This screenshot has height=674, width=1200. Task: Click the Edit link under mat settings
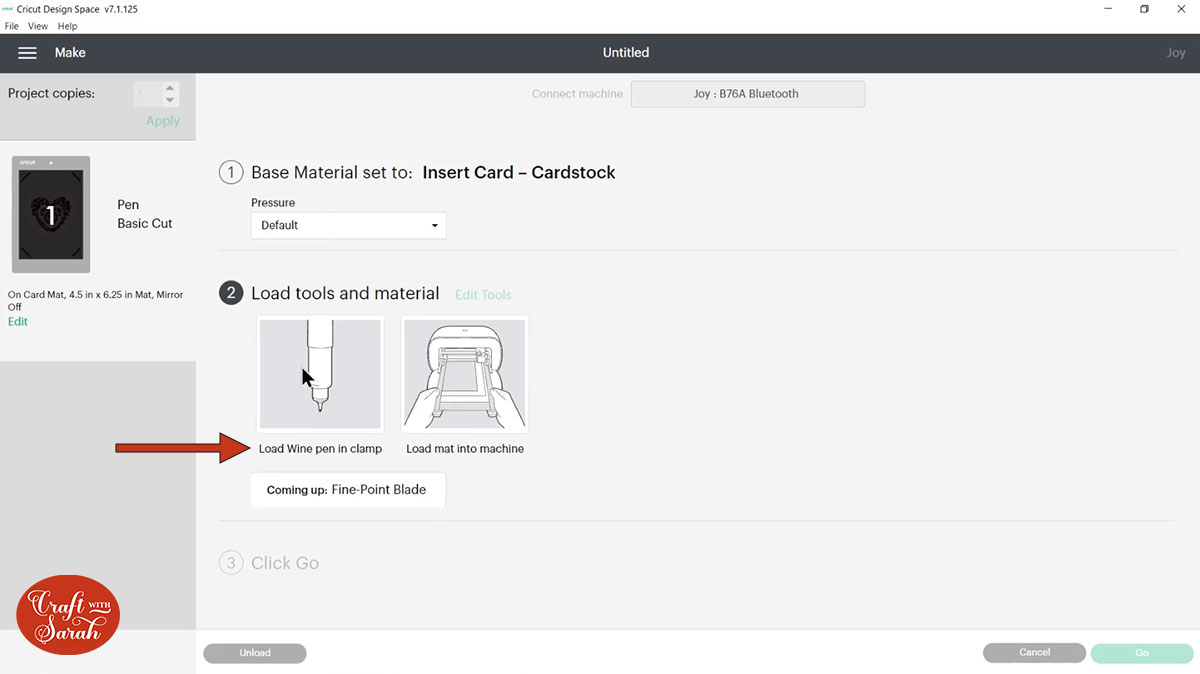(x=18, y=322)
